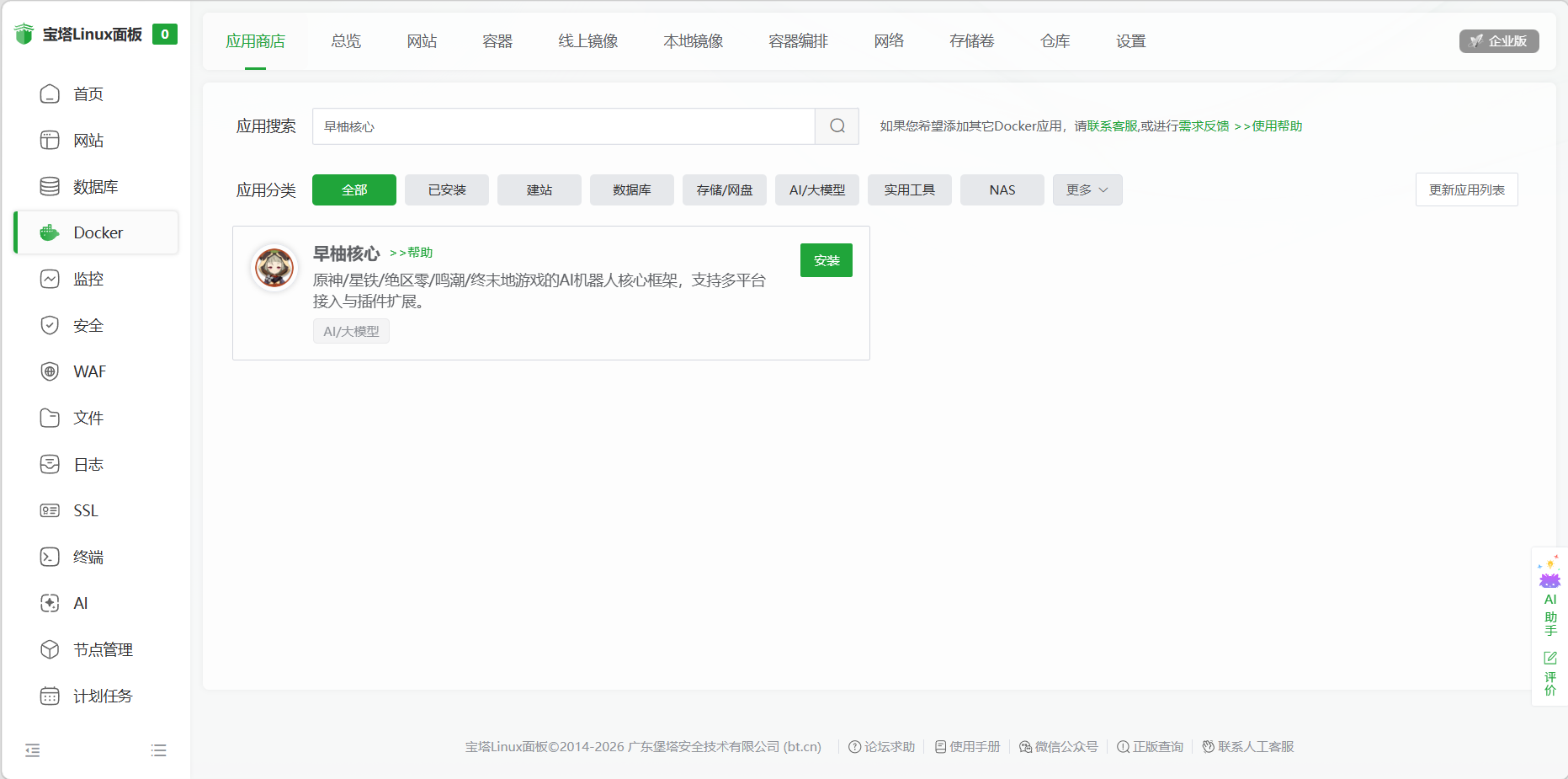Screen dimensions: 1568x779
Task: Switch to the 容器编排 tab
Action: 799,41
